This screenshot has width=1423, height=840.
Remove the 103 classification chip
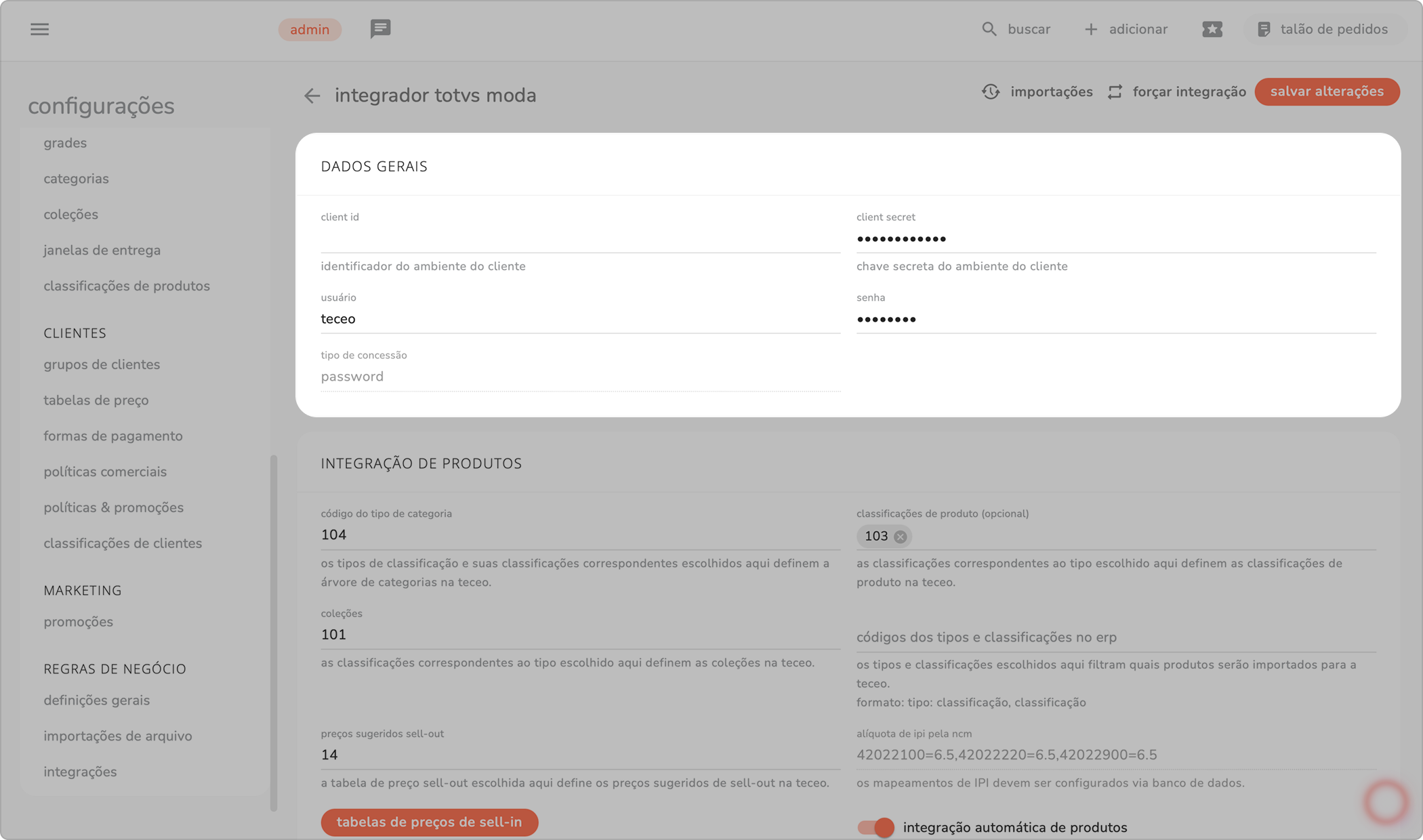click(x=900, y=537)
